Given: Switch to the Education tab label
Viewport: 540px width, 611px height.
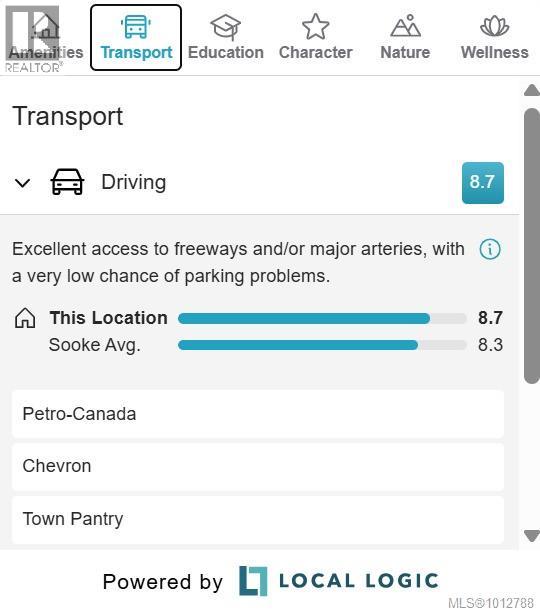Looking at the screenshot, I should point(226,52).
